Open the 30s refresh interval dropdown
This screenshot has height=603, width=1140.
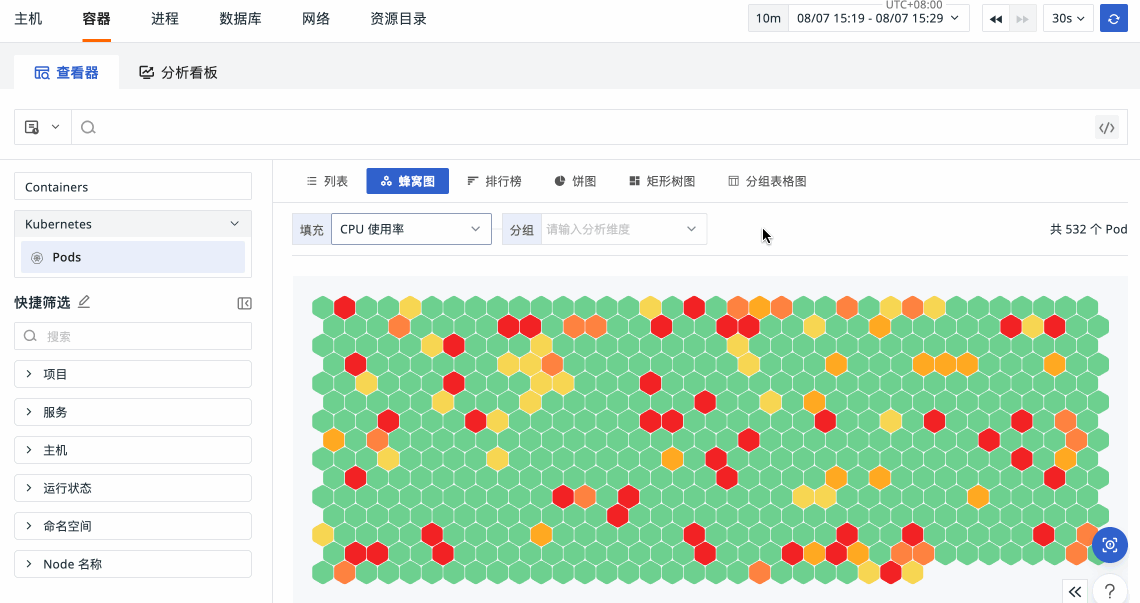[x=1068, y=18]
